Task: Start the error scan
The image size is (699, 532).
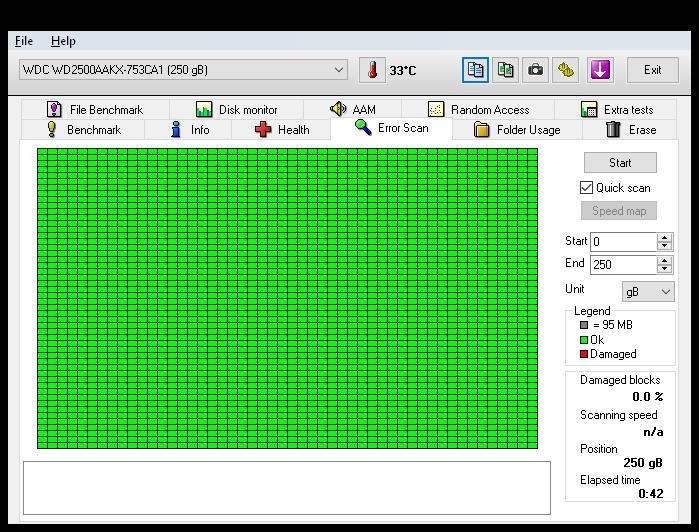Action: point(620,163)
